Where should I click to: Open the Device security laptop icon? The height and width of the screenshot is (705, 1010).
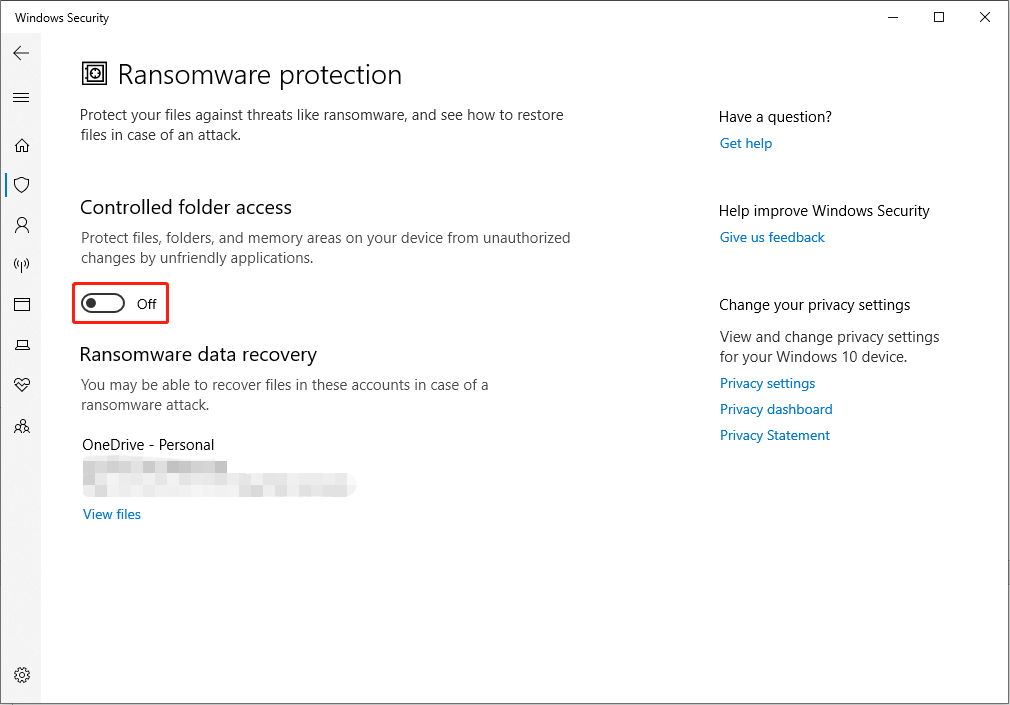click(22, 345)
